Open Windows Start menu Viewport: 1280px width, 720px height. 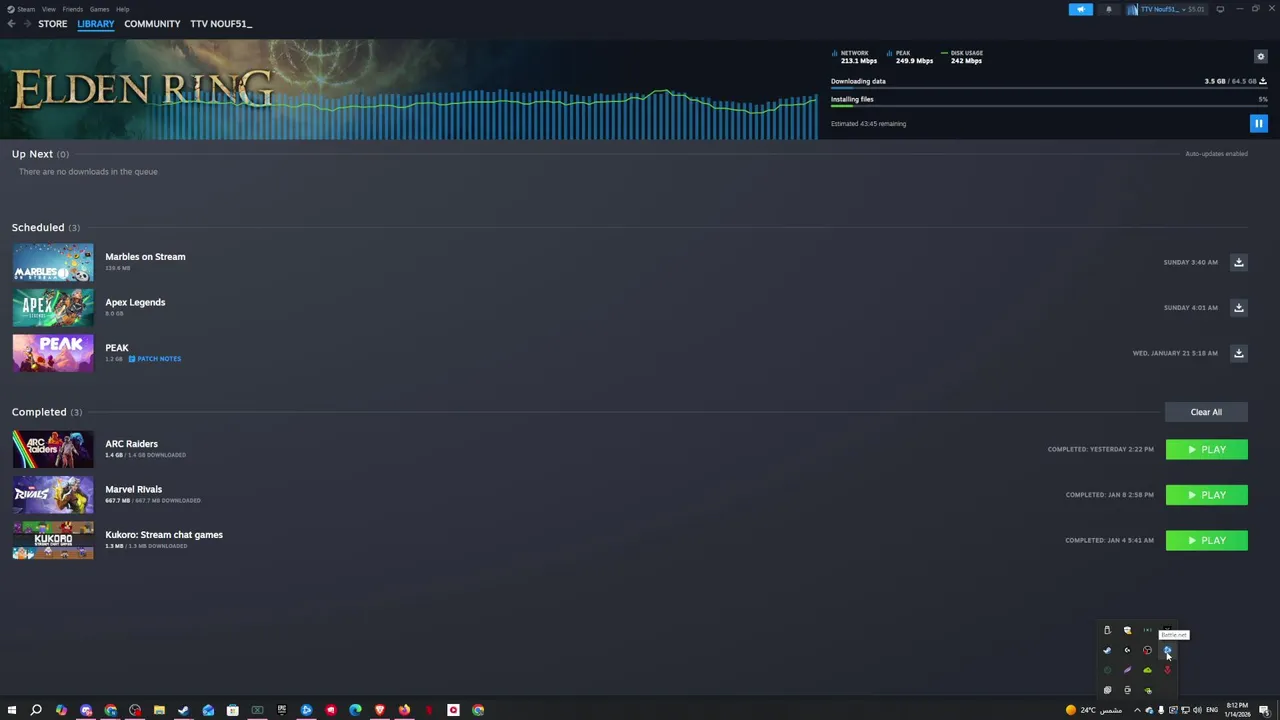(12, 710)
